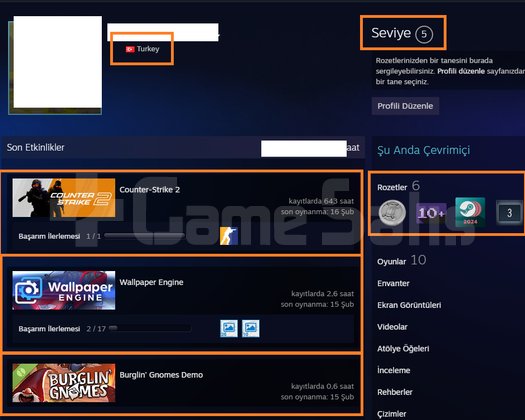Click 'Şu Anda Çevrimiçi' status text
Screen dimensions: 525x420
[x=424, y=150]
